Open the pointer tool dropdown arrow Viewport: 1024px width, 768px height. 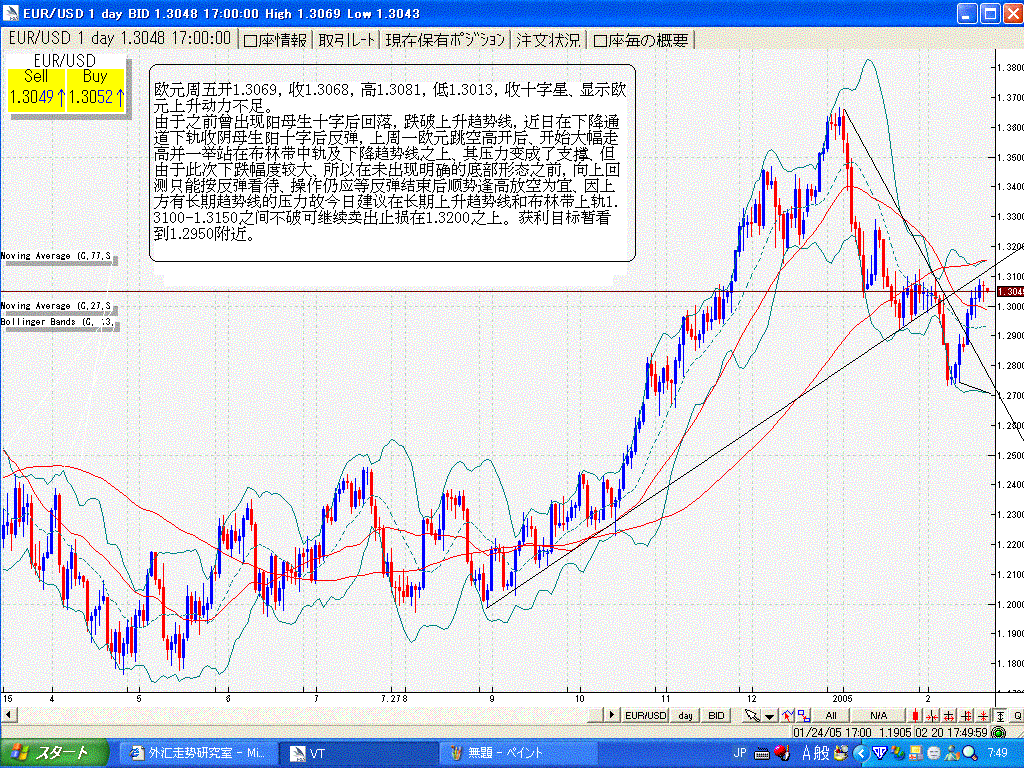pos(770,716)
